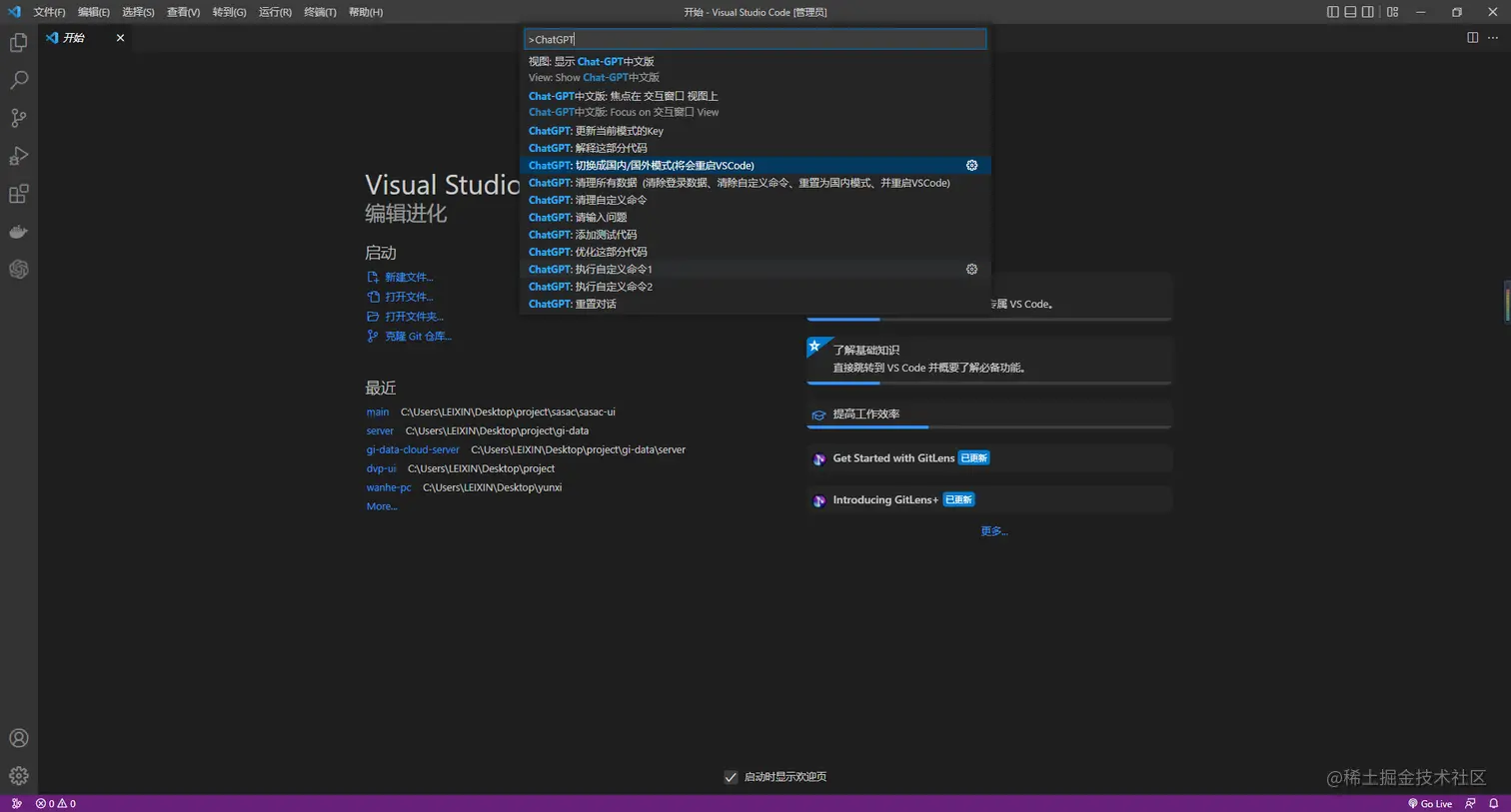This screenshot has height=812, width=1511.
Task: Open notifications bell in status bar
Action: click(1493, 803)
